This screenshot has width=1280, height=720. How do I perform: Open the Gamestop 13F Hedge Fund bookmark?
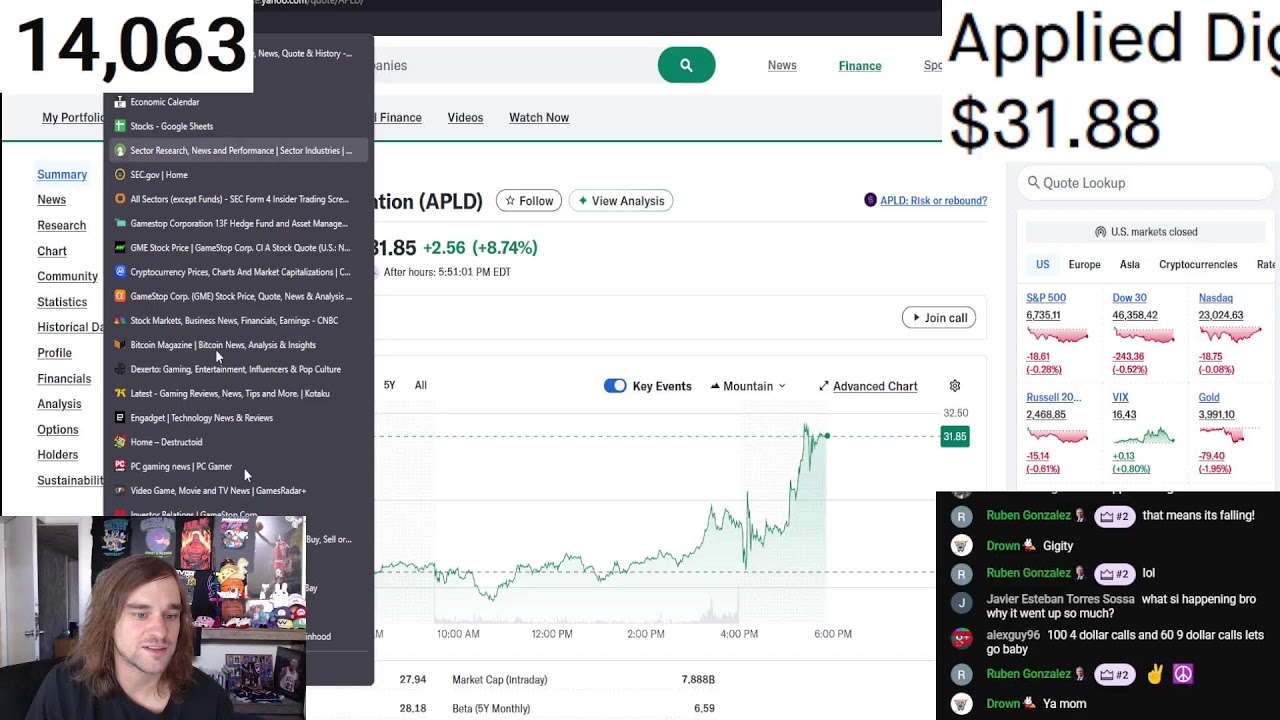pyautogui.click(x=237, y=223)
